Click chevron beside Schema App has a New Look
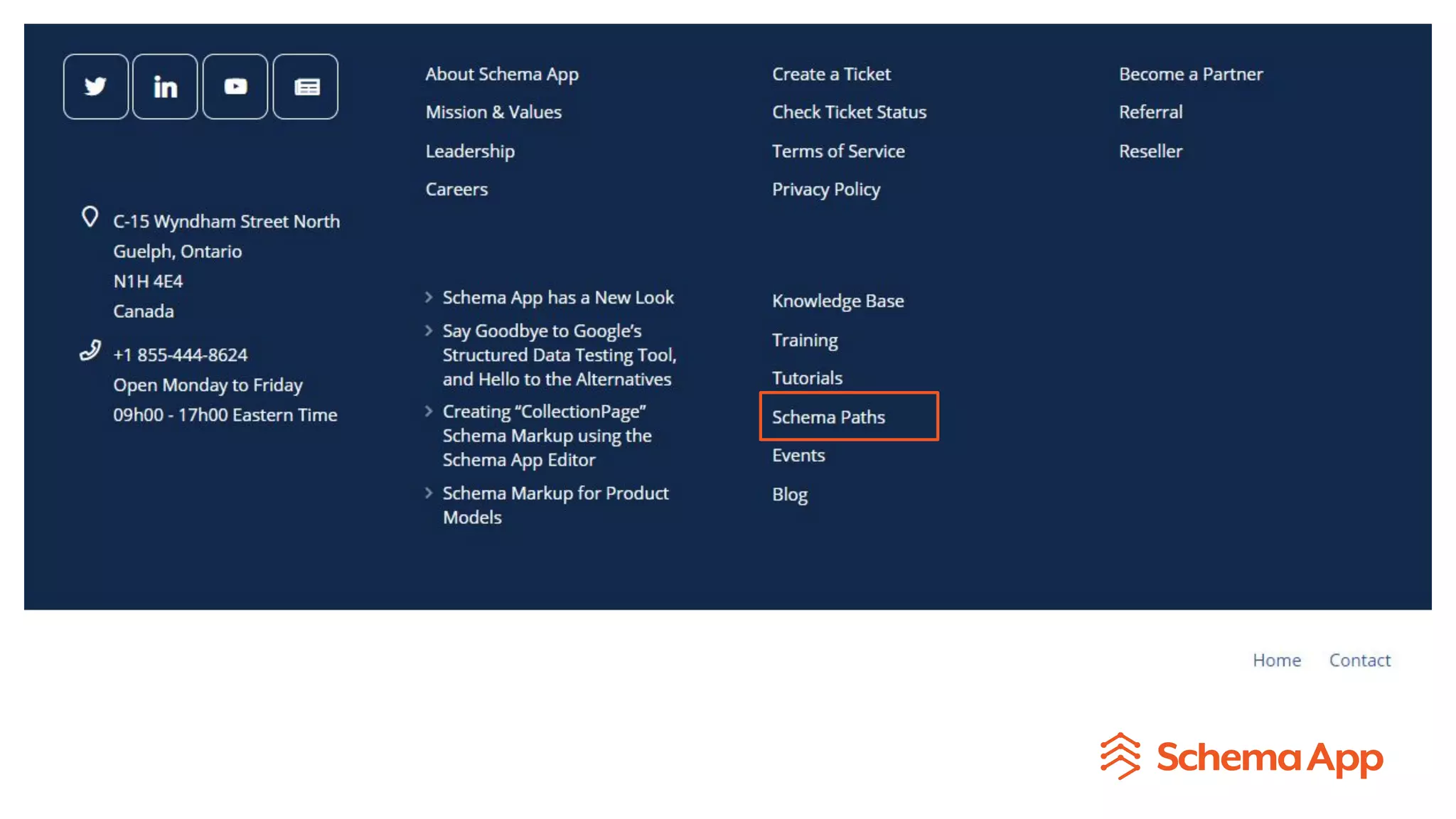 click(x=429, y=297)
